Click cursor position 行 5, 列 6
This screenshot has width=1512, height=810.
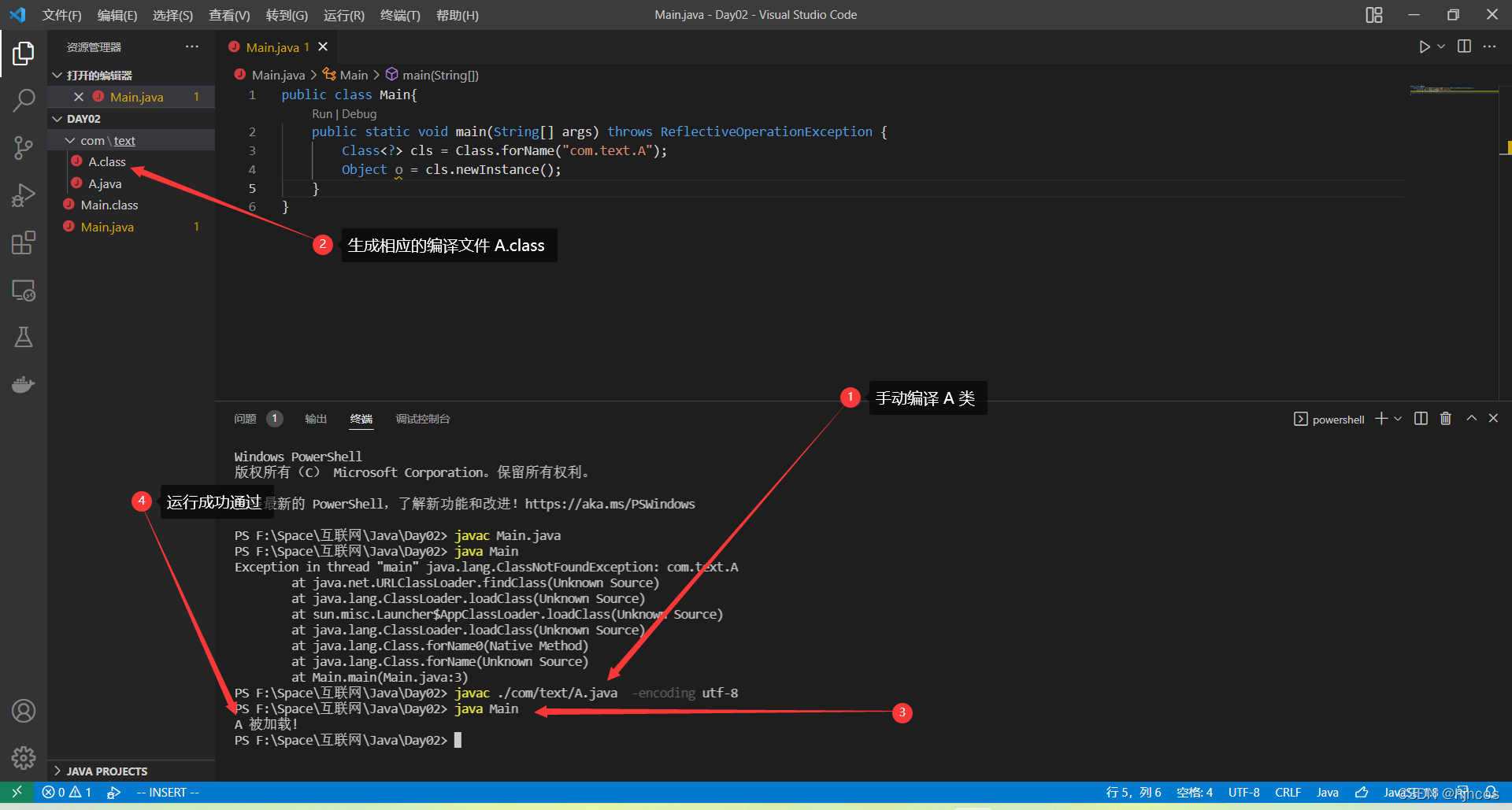pyautogui.click(x=1133, y=792)
